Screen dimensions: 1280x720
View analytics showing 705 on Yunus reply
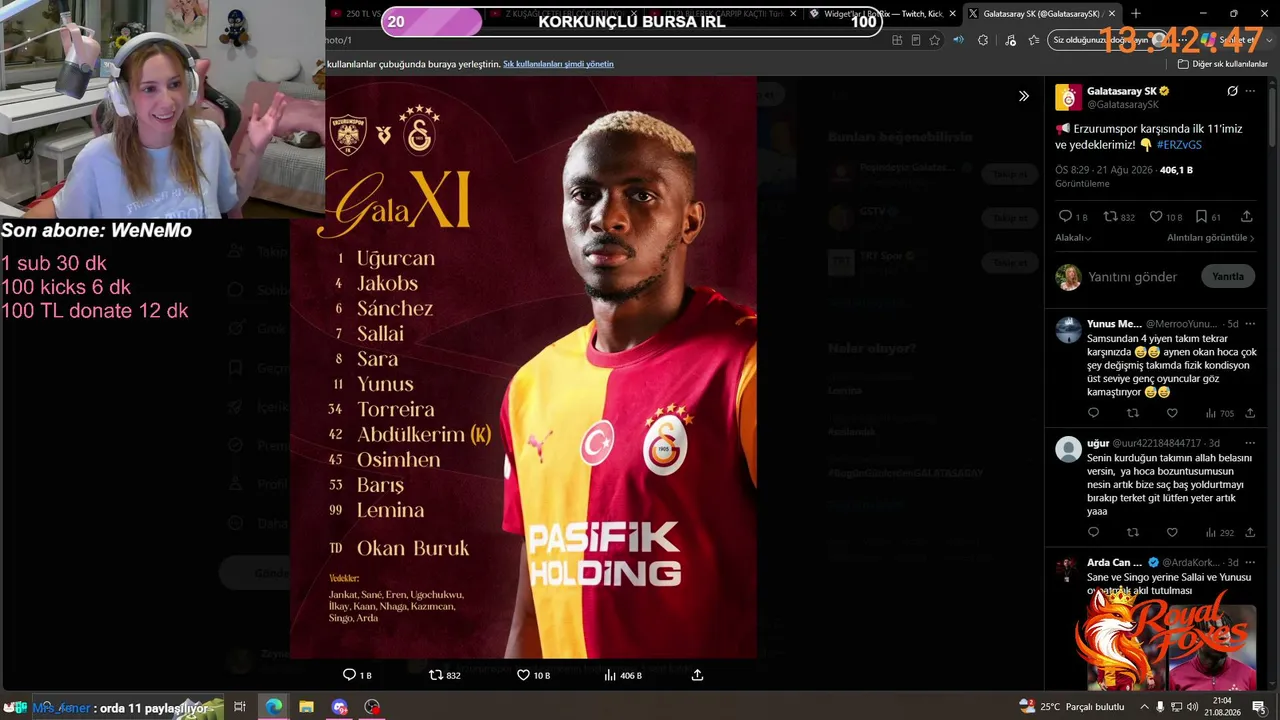coord(1219,413)
